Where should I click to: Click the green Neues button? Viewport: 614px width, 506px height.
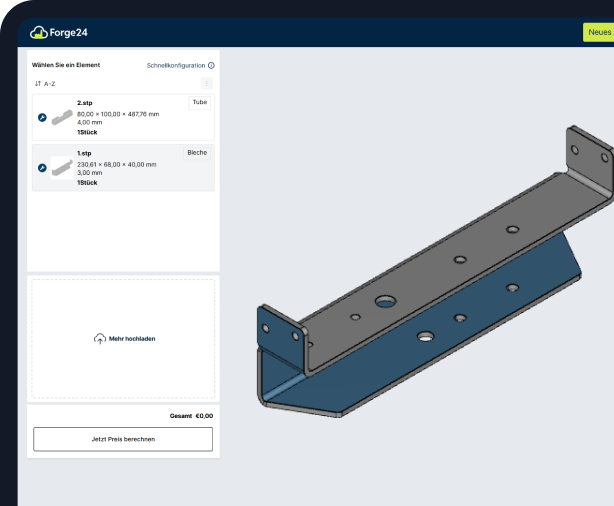599,32
